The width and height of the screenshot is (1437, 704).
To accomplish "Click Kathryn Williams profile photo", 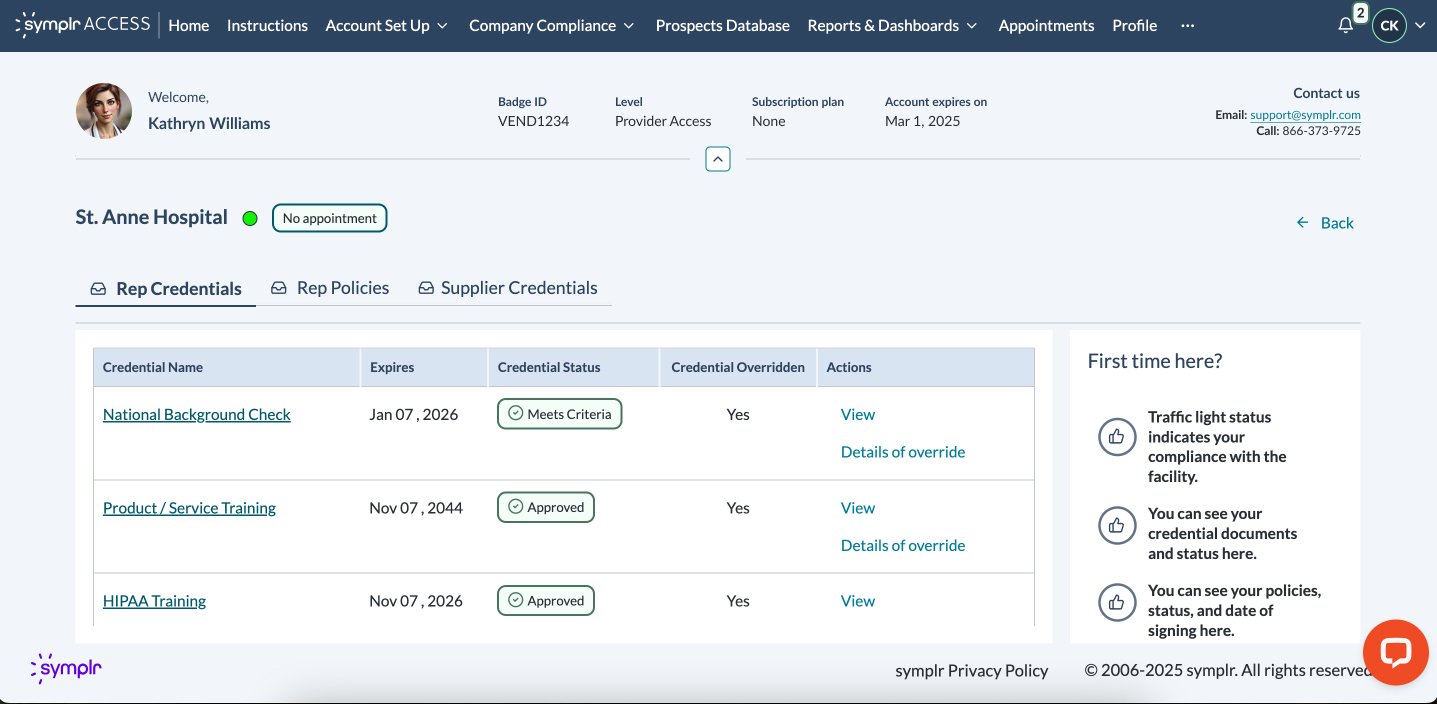I will click(104, 111).
